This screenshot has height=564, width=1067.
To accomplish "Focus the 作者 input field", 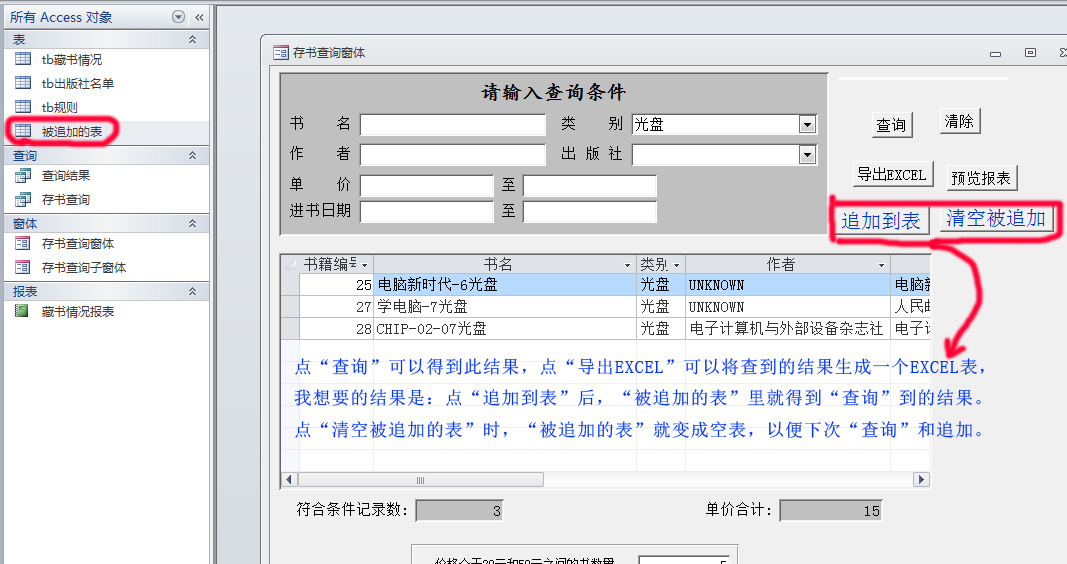I will pyautogui.click(x=453, y=154).
